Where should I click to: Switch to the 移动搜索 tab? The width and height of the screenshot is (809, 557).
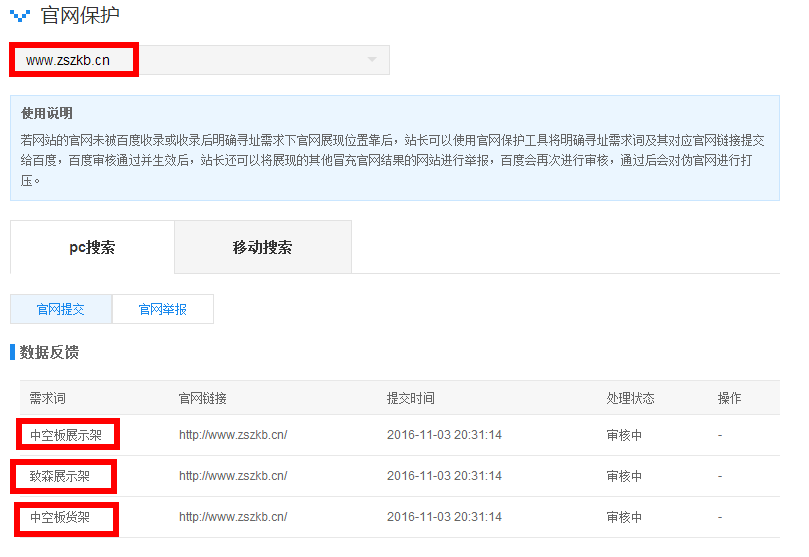[262, 247]
